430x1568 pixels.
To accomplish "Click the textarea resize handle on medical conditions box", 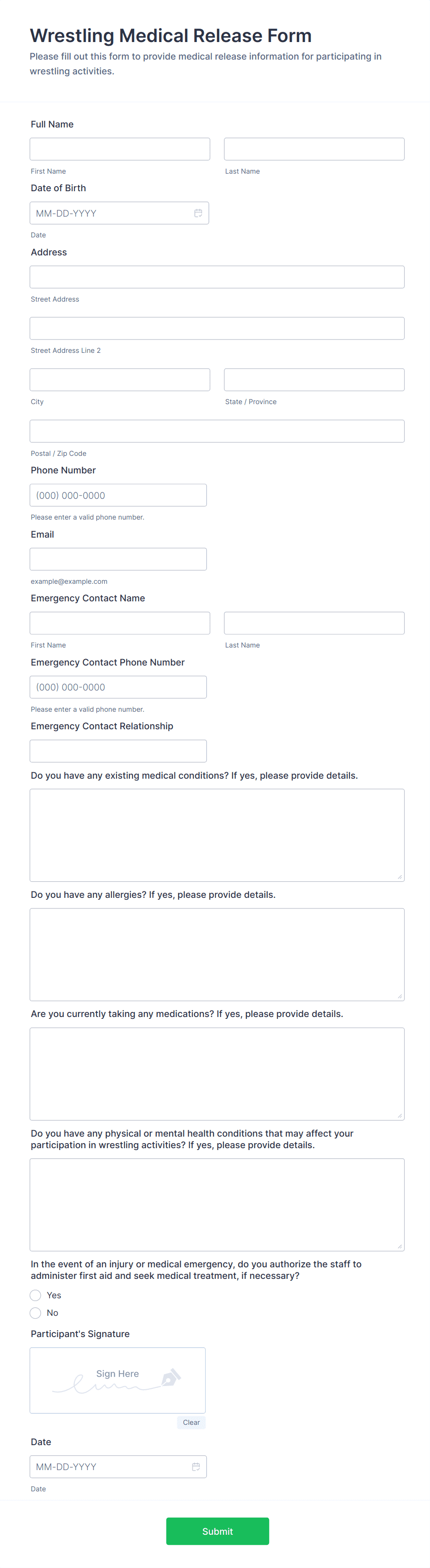I will coord(400,877).
